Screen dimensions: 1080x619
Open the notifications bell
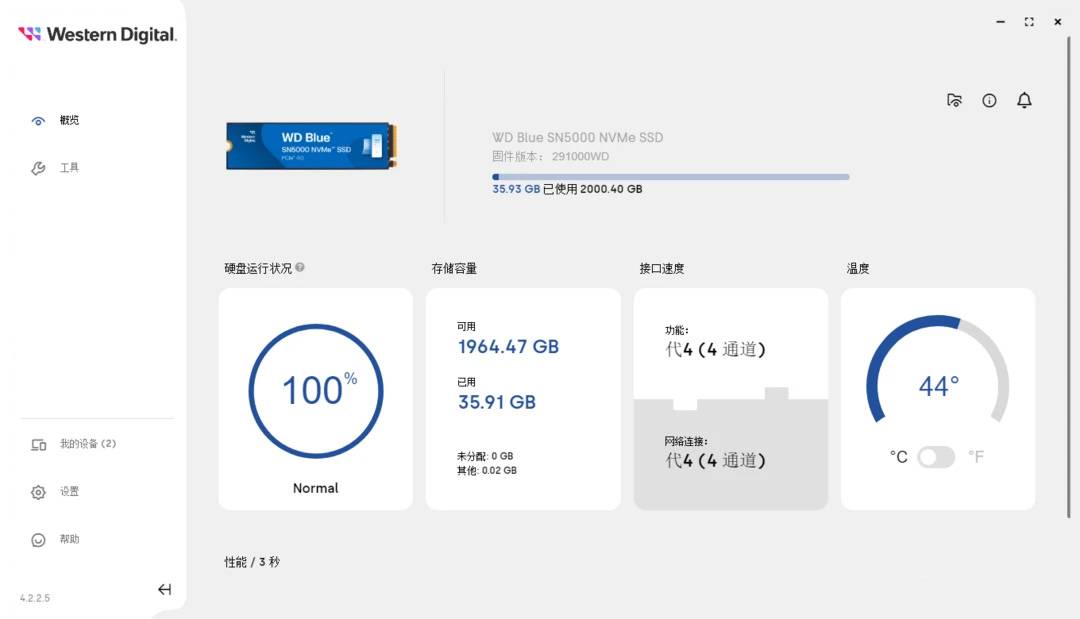coord(1024,101)
